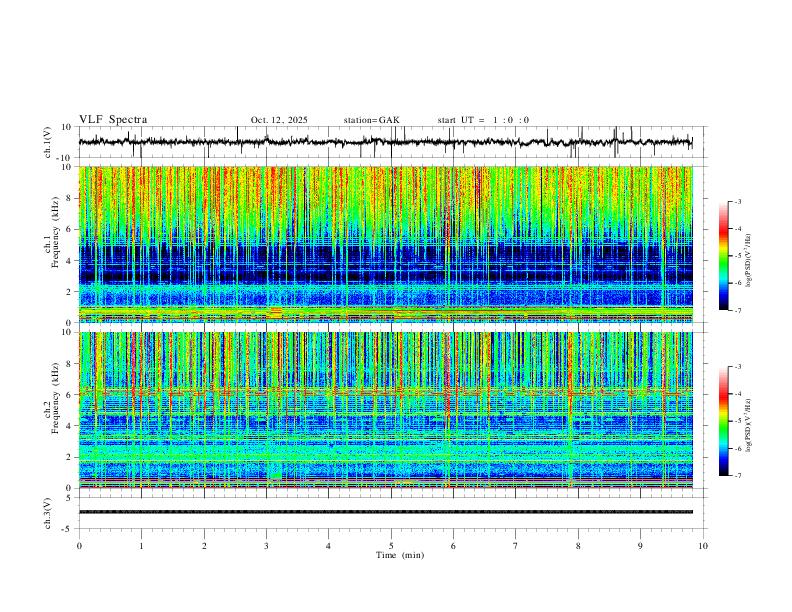Image resolution: width=792 pixels, height=612 pixels.
Task: Click the ch.3 voltage trace panel
Action: [391, 513]
